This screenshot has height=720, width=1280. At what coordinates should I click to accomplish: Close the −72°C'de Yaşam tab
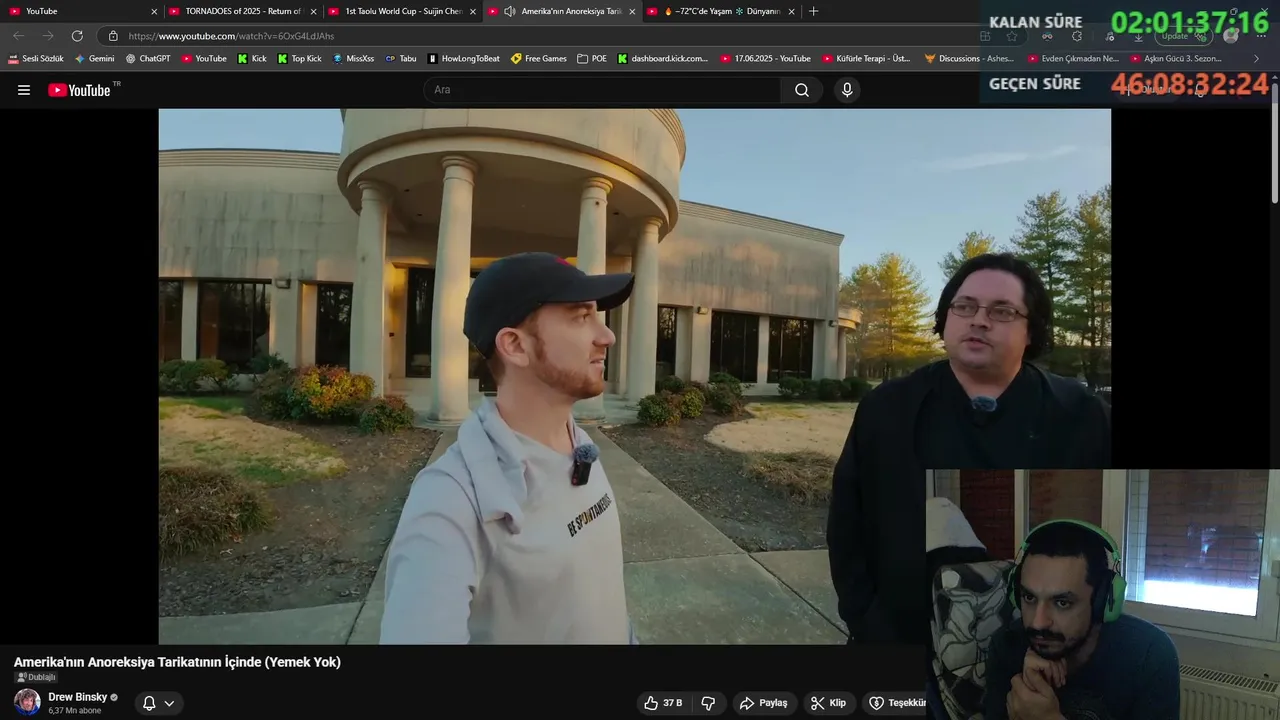(x=792, y=12)
